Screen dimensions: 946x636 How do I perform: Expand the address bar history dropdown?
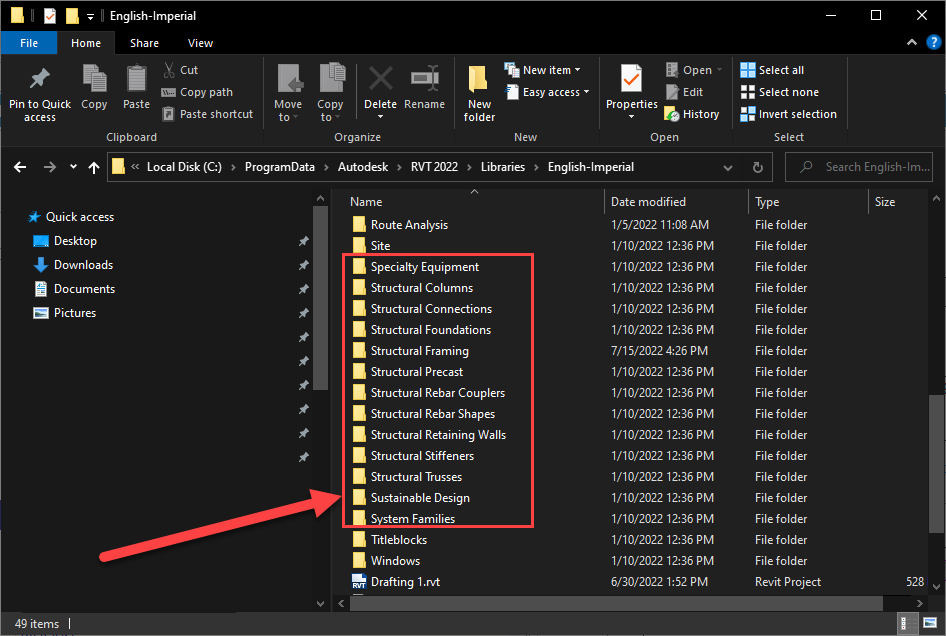[728, 168]
